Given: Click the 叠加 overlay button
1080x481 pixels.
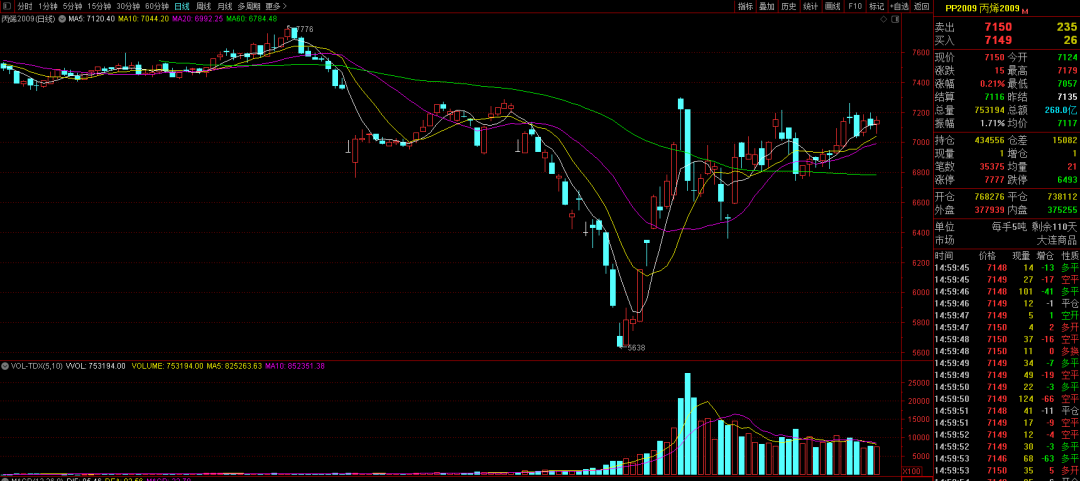Looking at the screenshot, I should [x=767, y=6].
